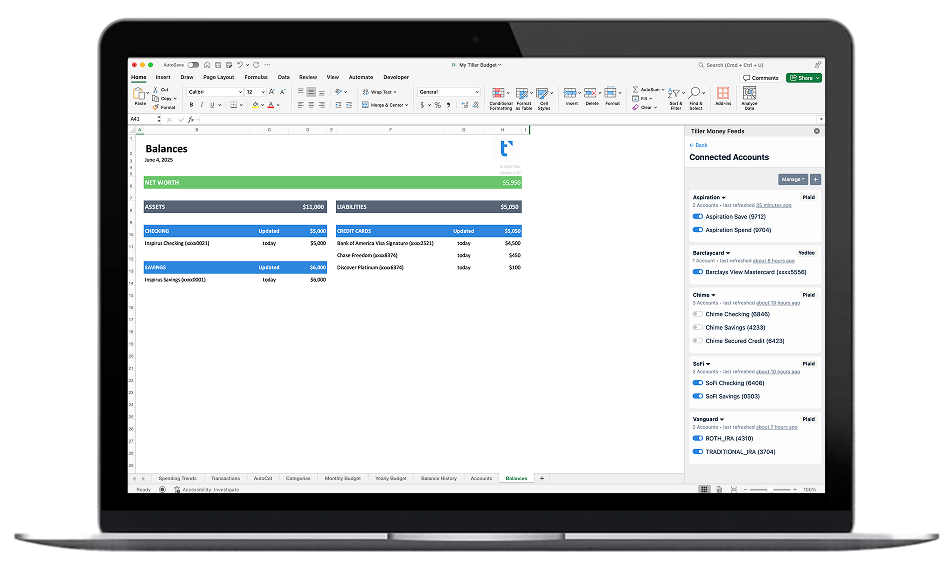Click the Back link in Tiller panel
The image size is (950, 564).
[x=699, y=145]
